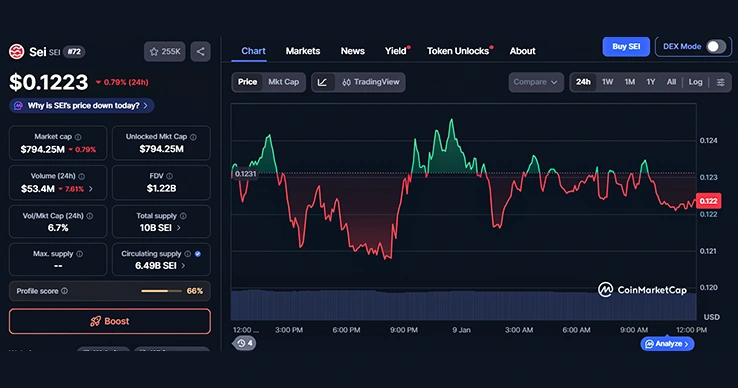Click the 66% profile score text
The height and width of the screenshot is (388, 738).
[x=195, y=291]
